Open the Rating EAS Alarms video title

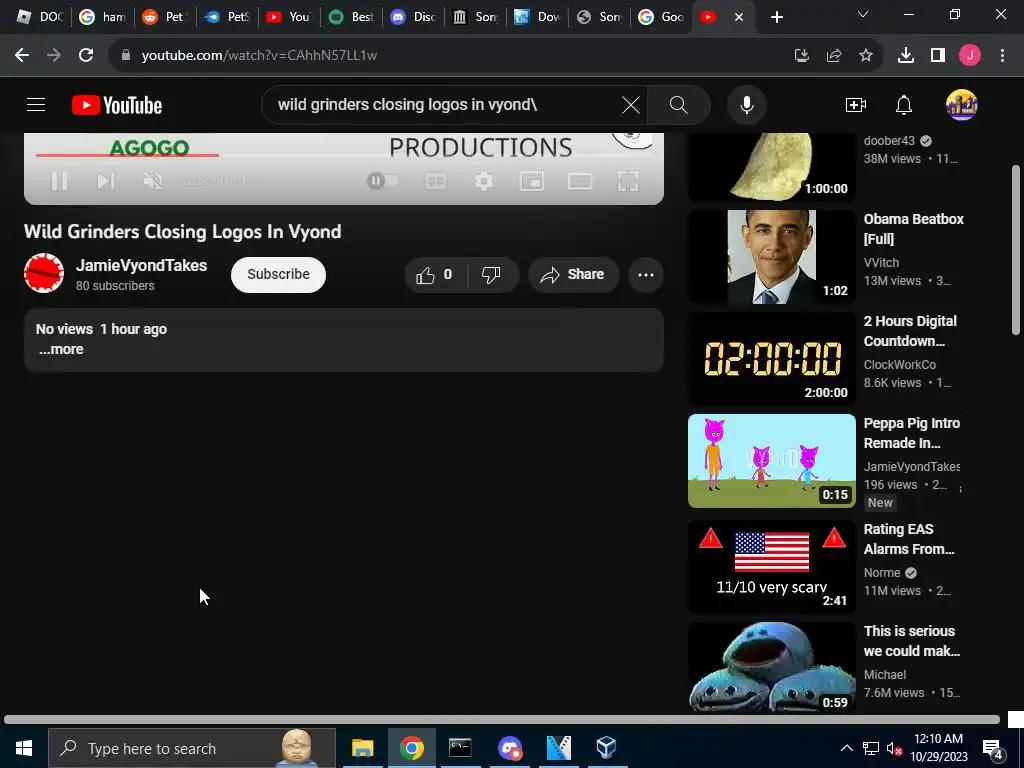tap(909, 539)
